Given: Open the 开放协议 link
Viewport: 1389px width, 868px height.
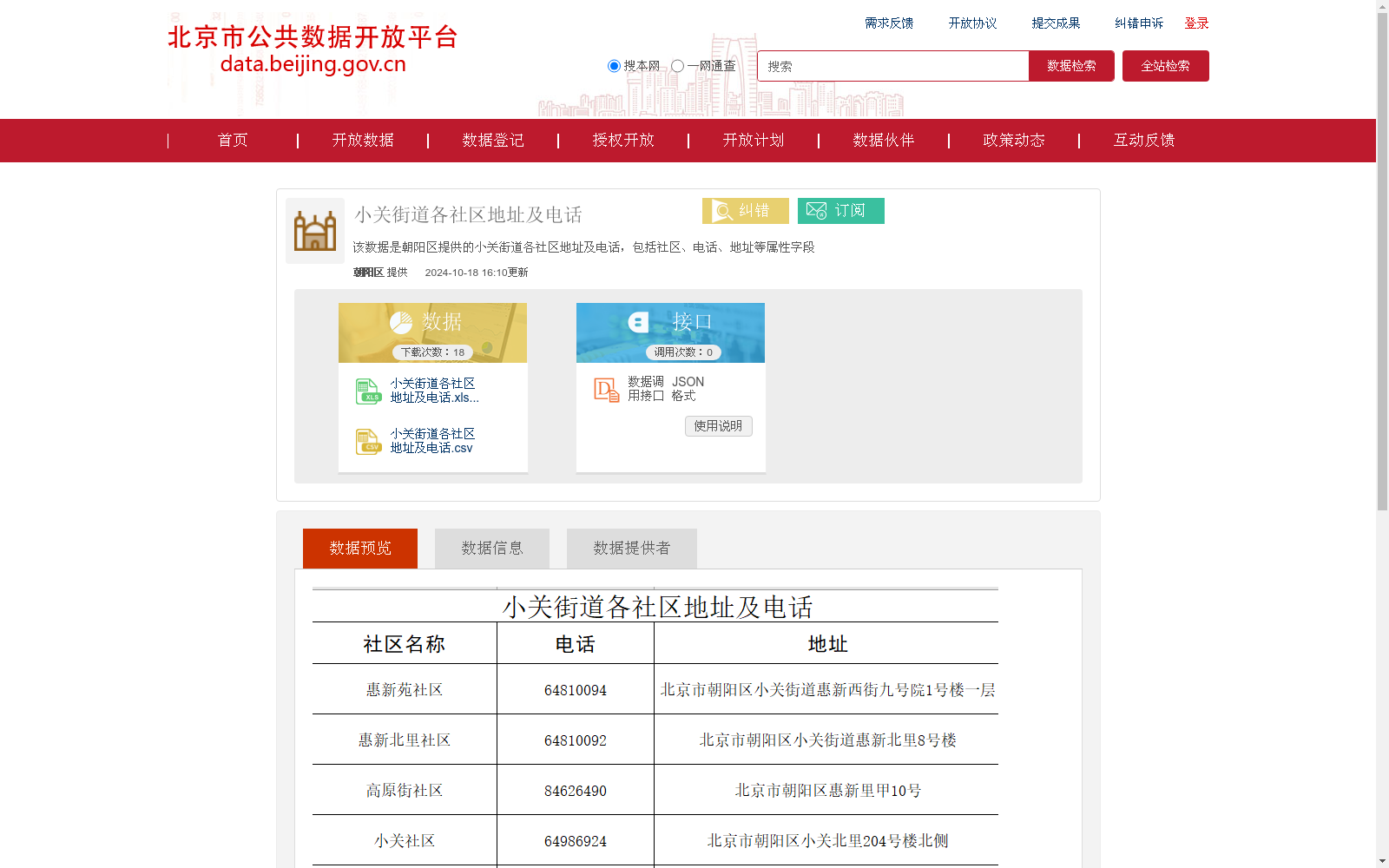Looking at the screenshot, I should (972, 23).
